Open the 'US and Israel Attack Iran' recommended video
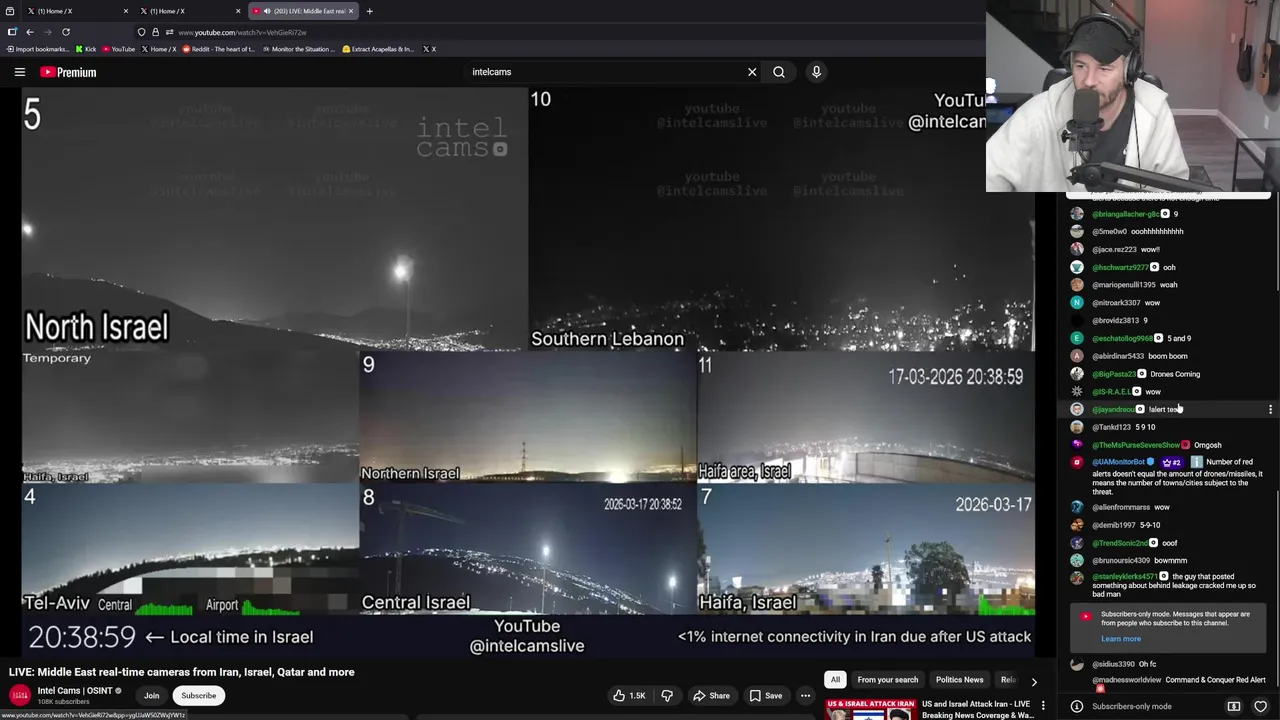Image resolution: width=1280 pixels, height=720 pixels. tap(978, 709)
